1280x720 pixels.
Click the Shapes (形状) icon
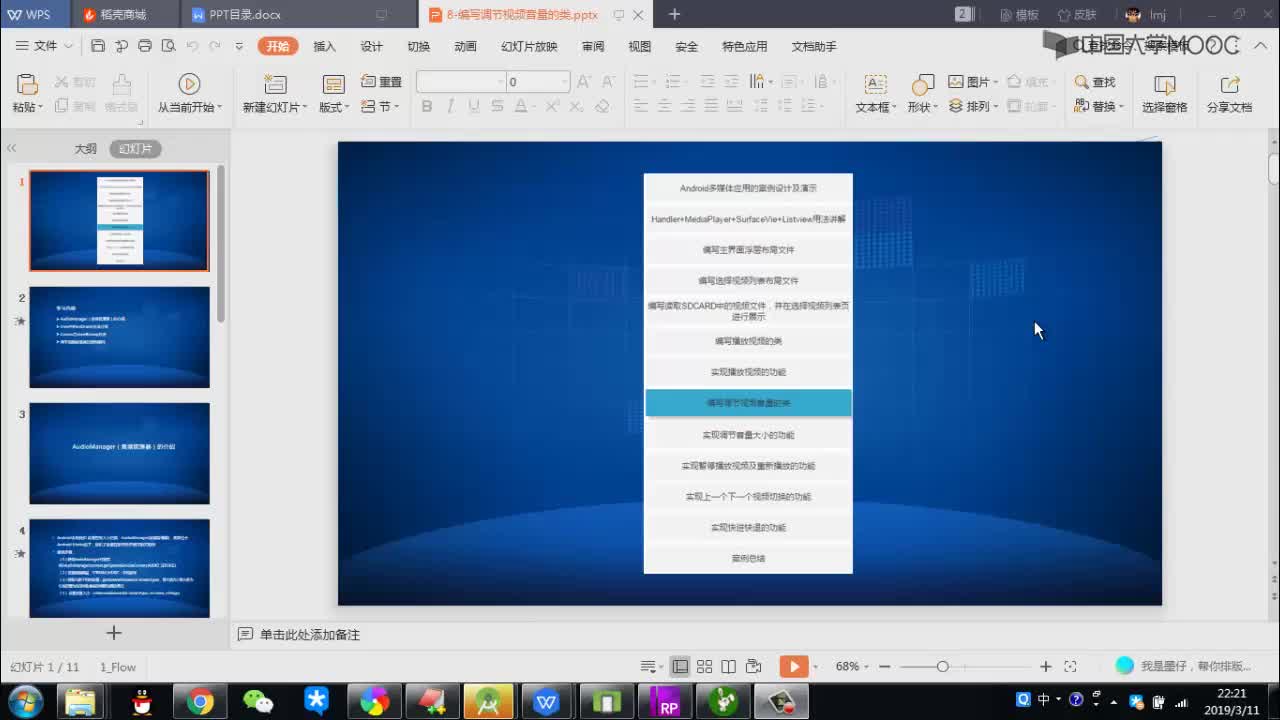pyautogui.click(x=922, y=85)
